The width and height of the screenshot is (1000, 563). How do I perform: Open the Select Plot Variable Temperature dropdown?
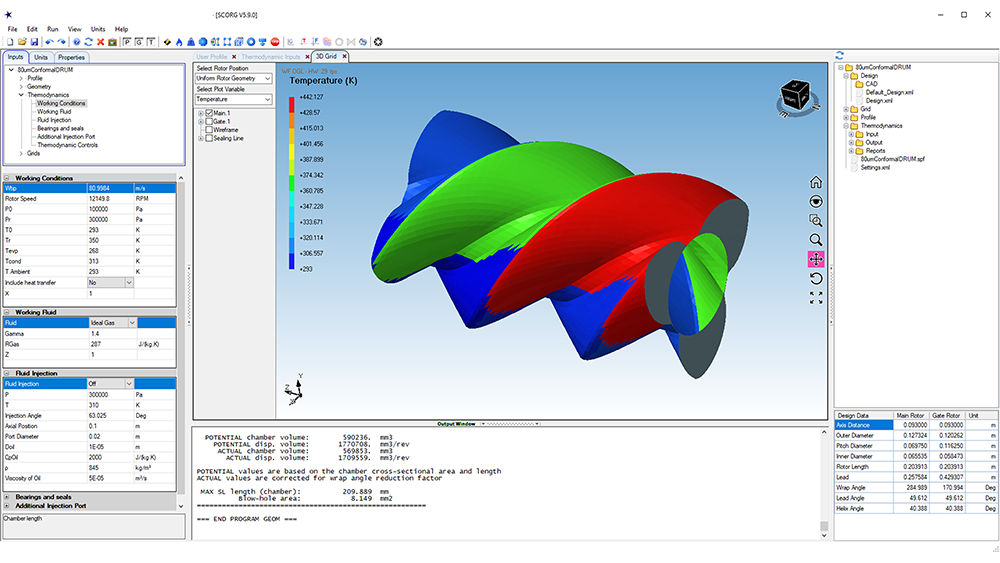pyautogui.click(x=233, y=99)
